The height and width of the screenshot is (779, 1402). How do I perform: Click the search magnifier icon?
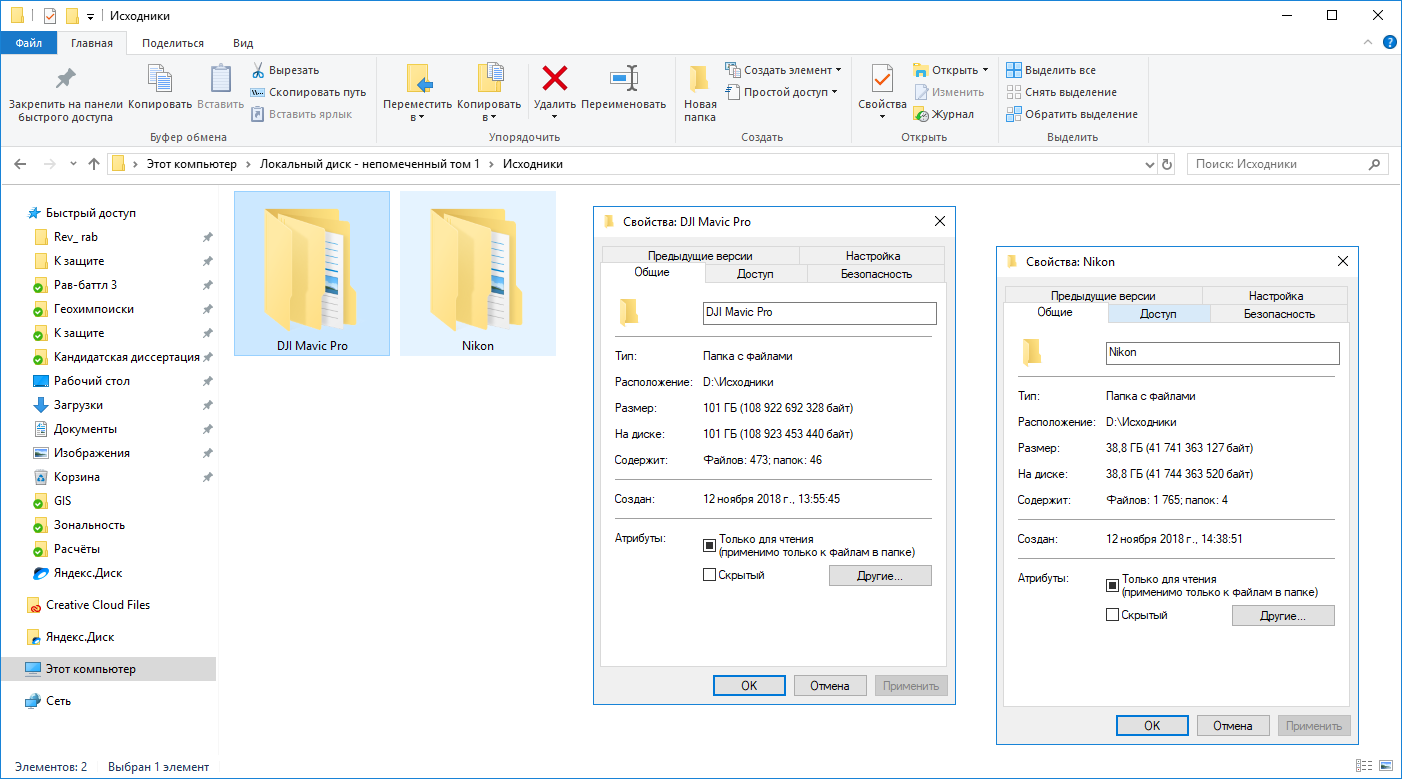pos(1376,164)
